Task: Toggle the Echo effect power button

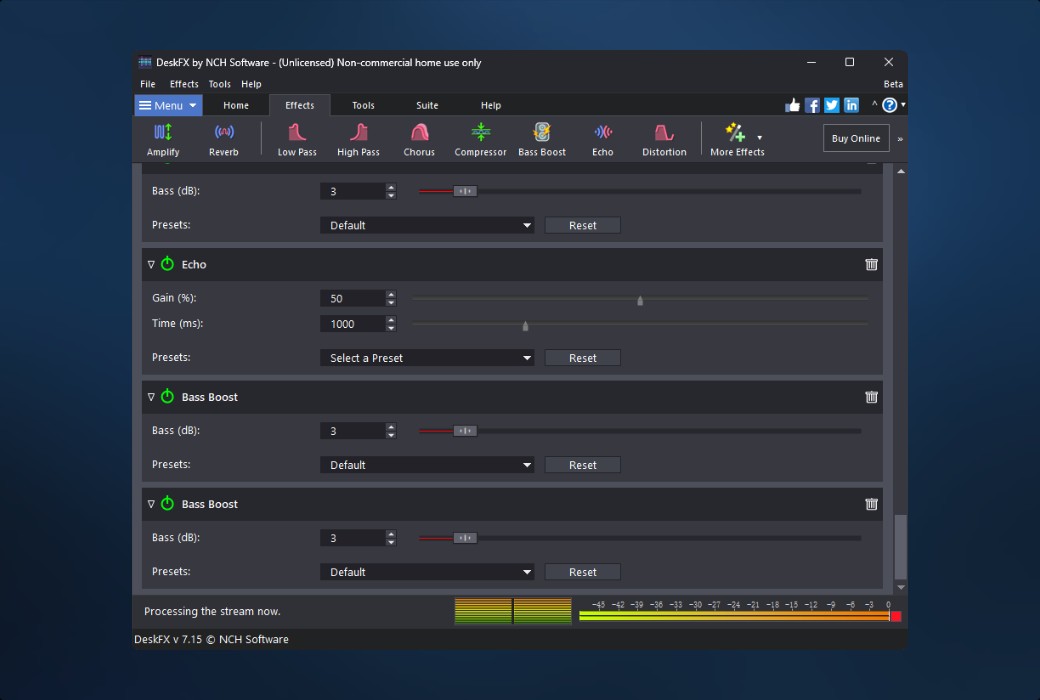Action: [x=167, y=264]
